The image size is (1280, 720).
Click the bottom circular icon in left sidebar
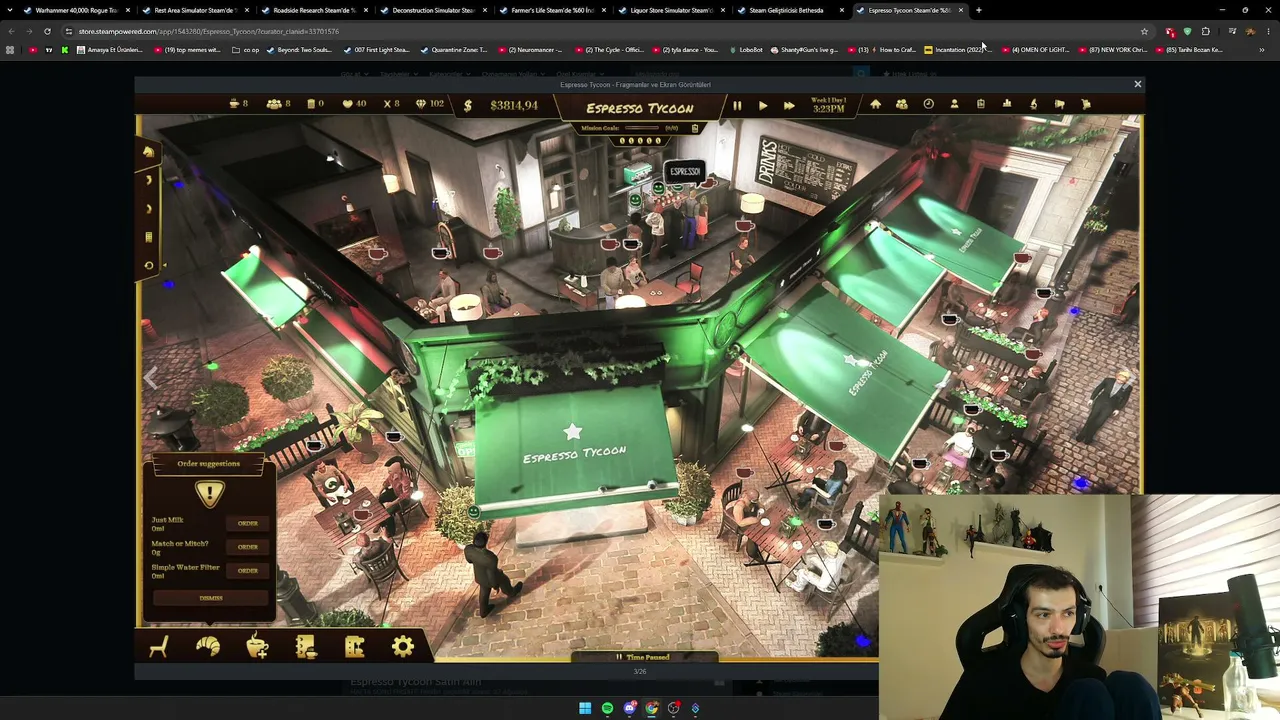click(x=149, y=265)
